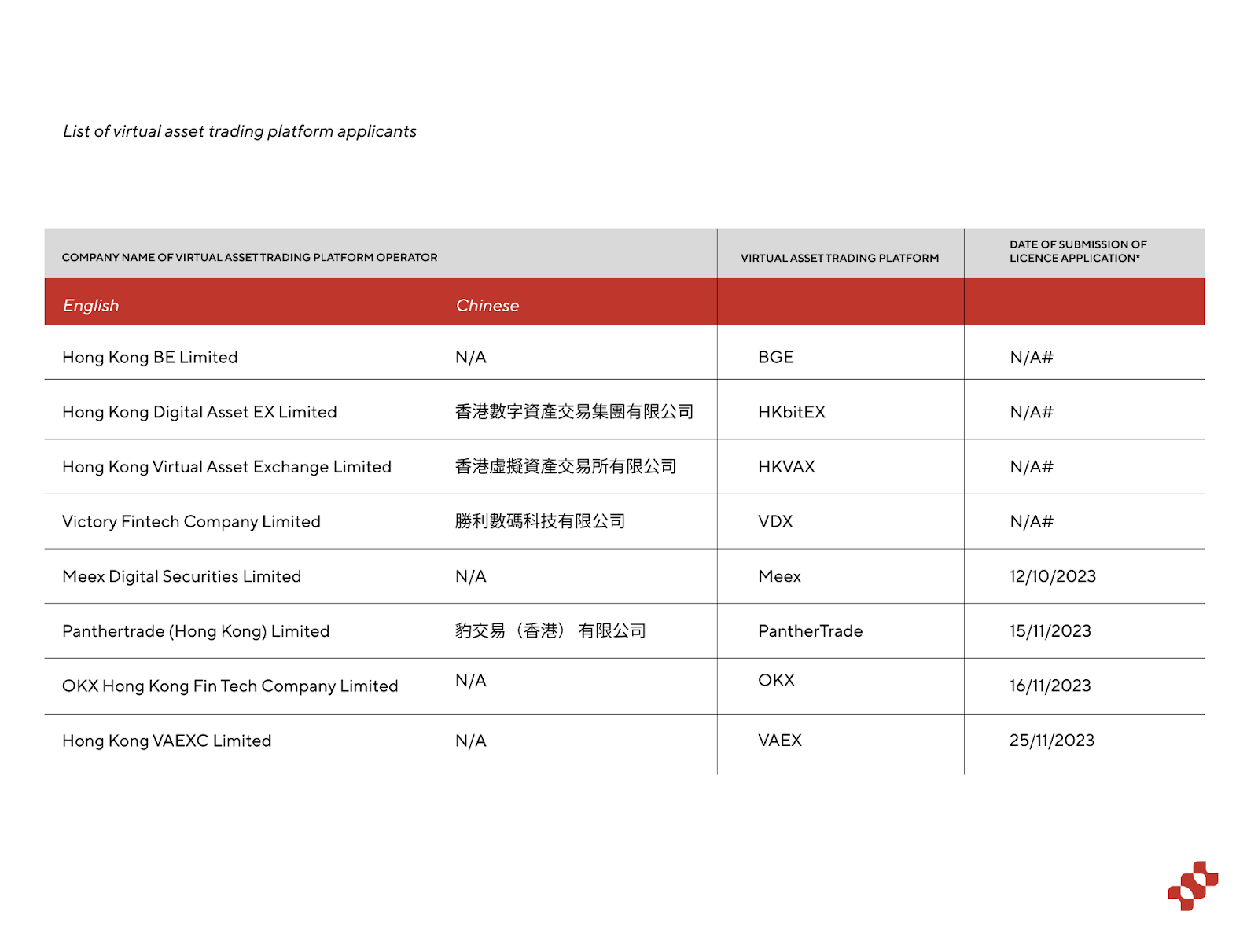Select the date '16/11/2023'

coord(1050,686)
